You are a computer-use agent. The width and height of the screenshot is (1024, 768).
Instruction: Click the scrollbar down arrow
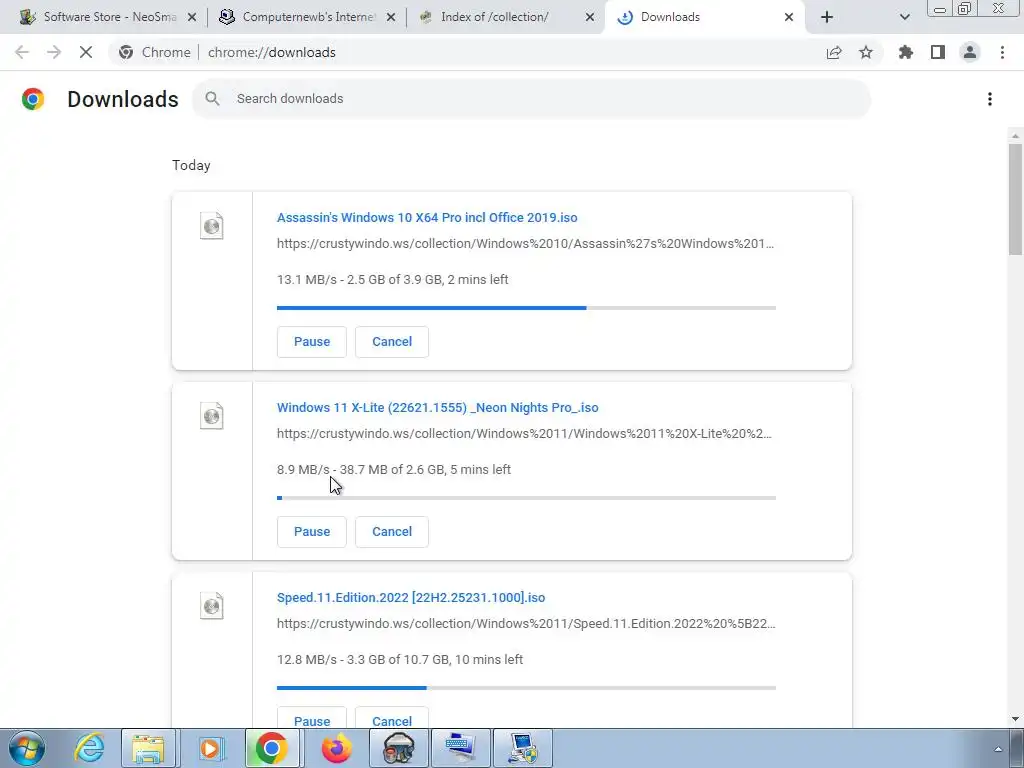(1015, 719)
